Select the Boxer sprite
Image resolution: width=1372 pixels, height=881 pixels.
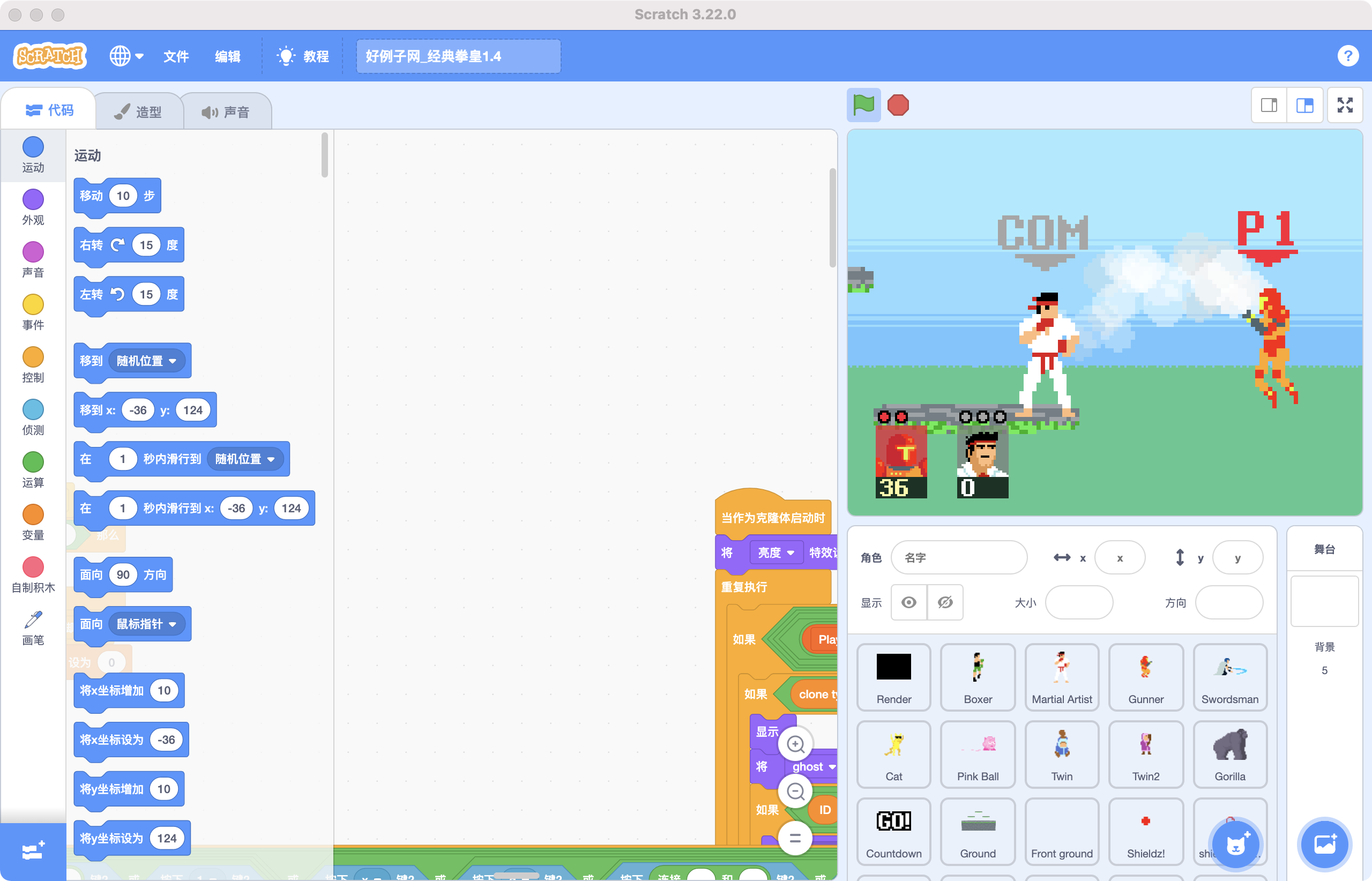click(978, 677)
